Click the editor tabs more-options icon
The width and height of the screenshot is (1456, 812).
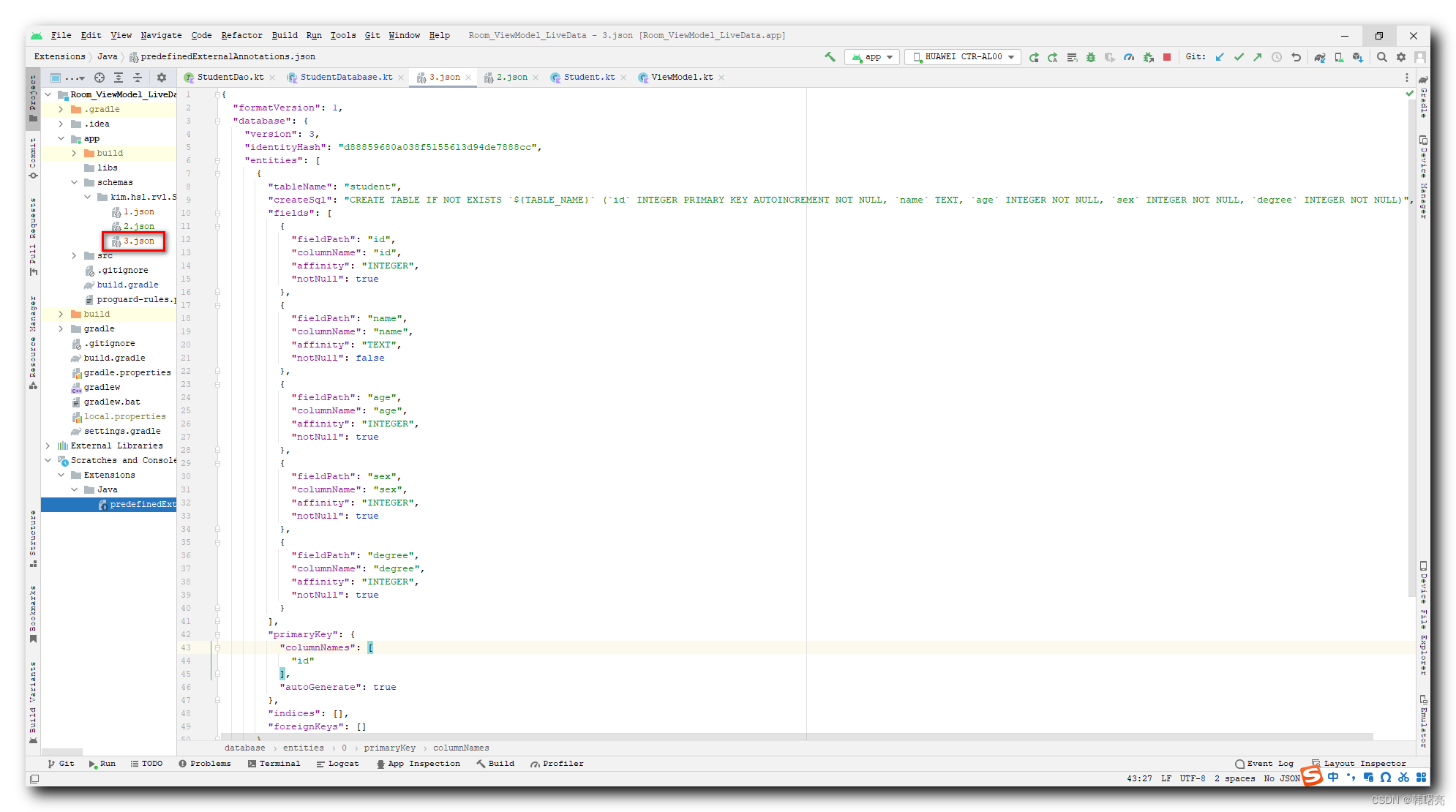coord(1406,78)
